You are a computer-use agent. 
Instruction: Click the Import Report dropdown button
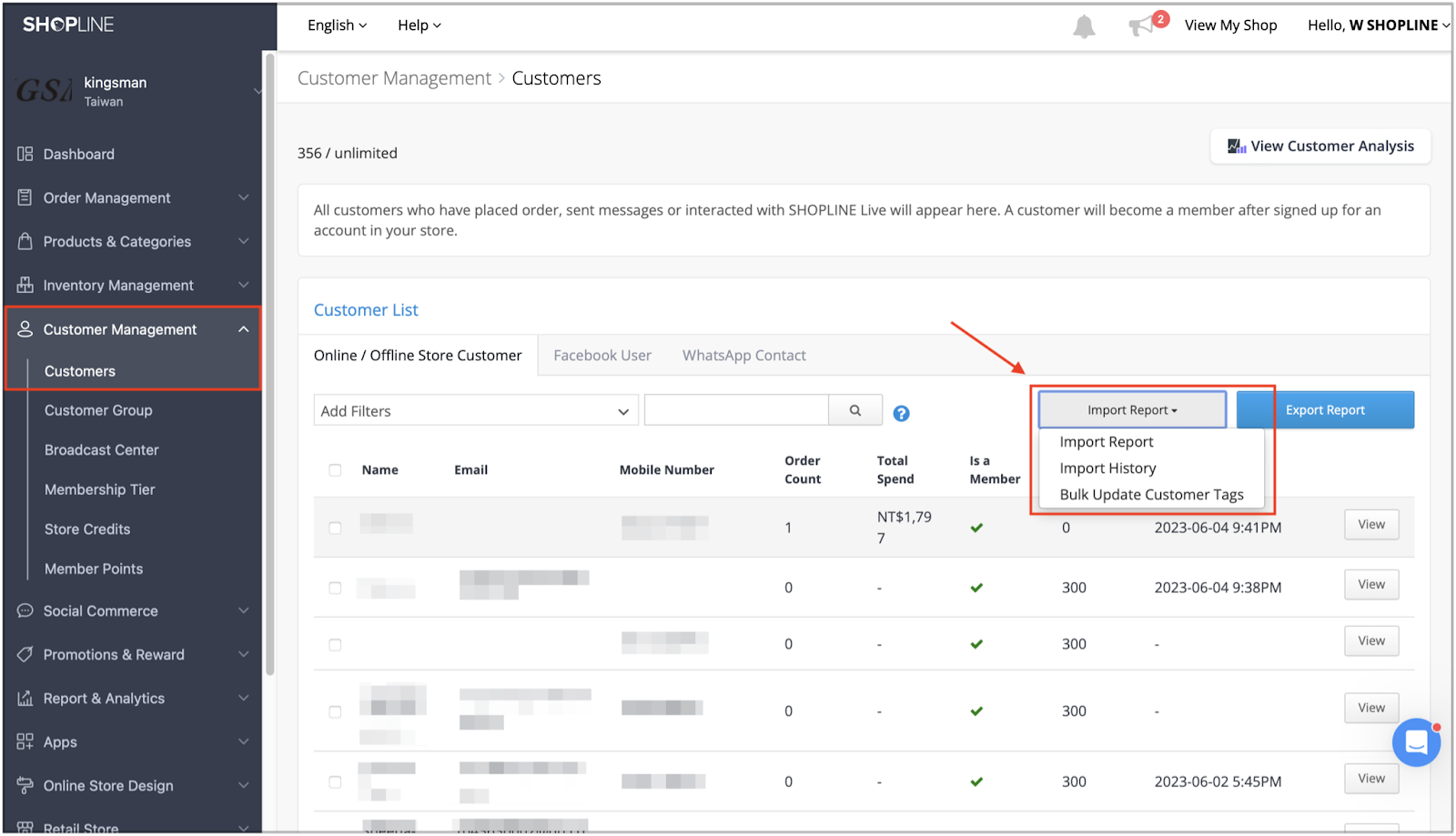pyautogui.click(x=1132, y=410)
